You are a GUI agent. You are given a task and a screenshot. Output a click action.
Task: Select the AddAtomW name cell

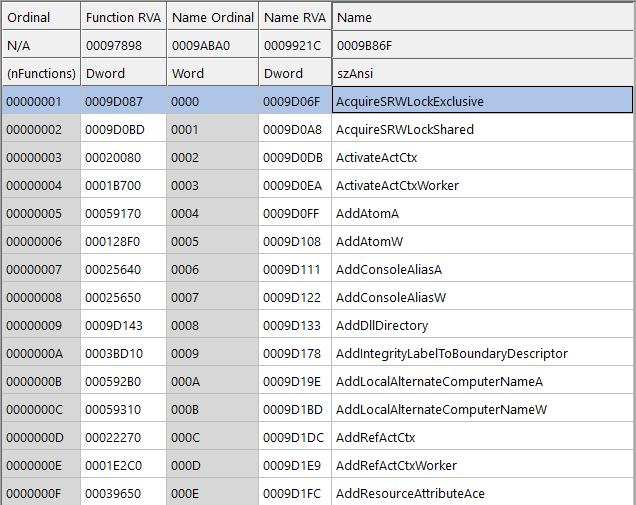click(482, 241)
